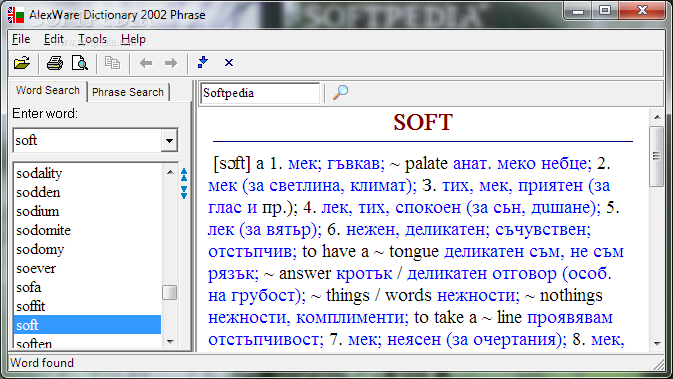The height and width of the screenshot is (379, 673).
Task: Select highlighted 'soft' in the word list
Action: point(88,325)
